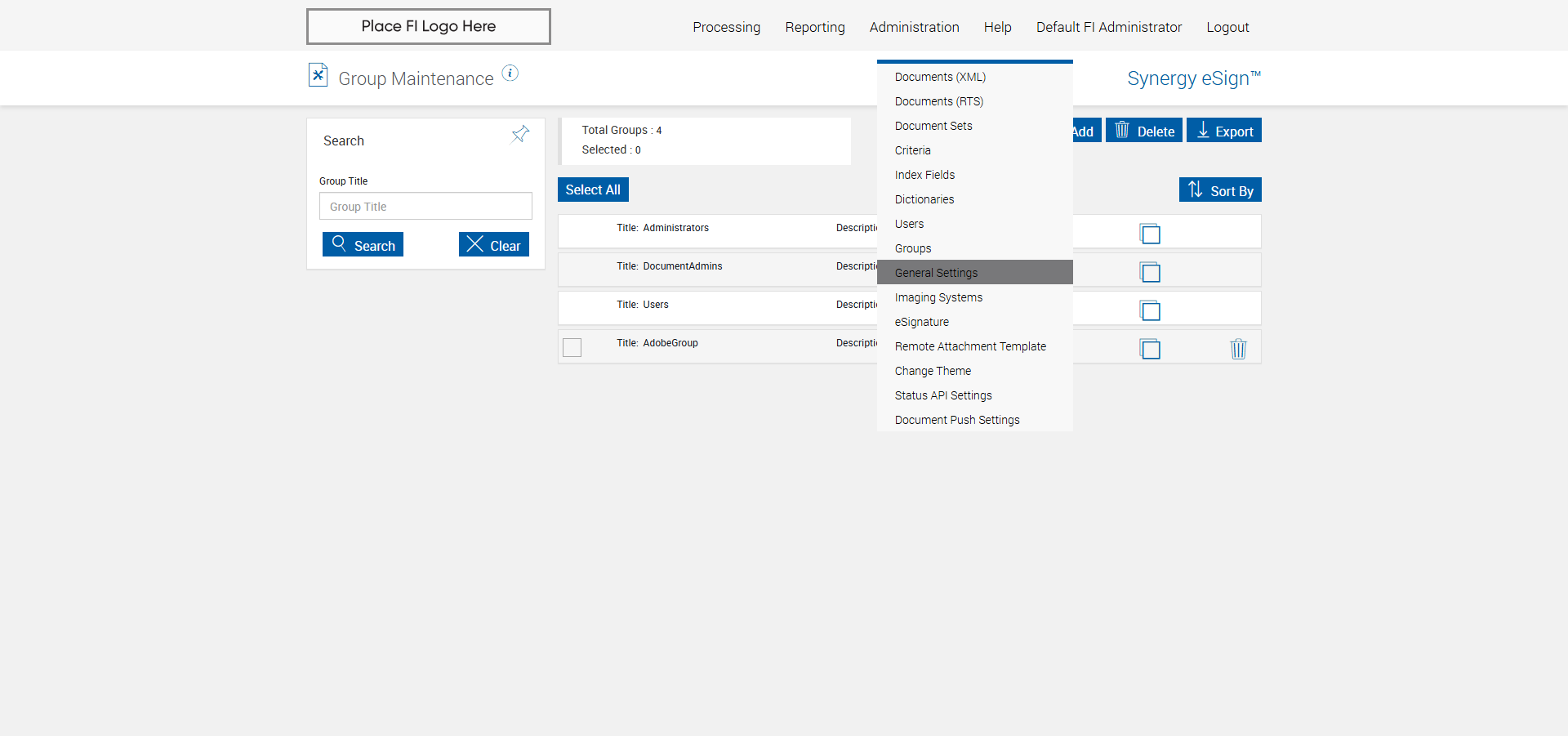Expand the Reporting menu
1568x736 pixels.
[814, 27]
